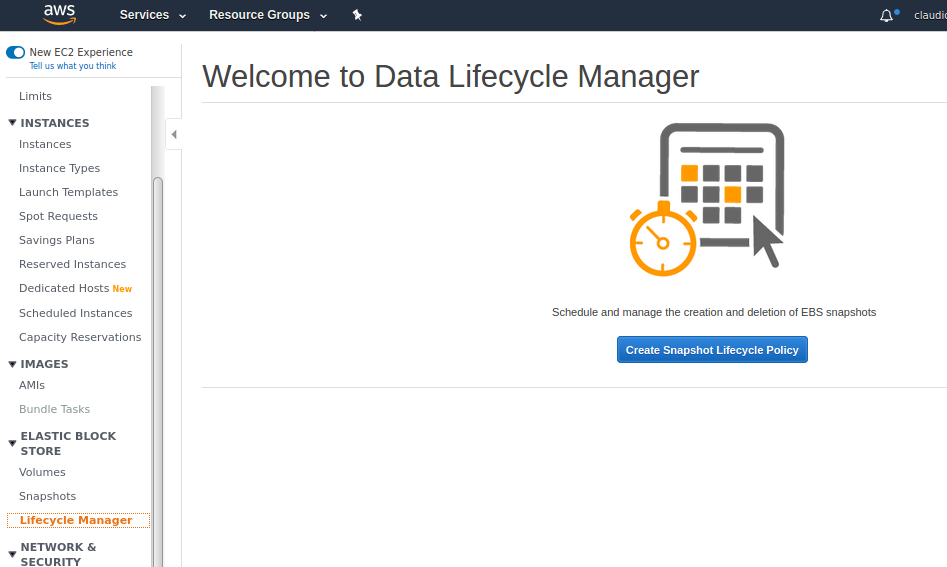
Task: Open the Resource Groups dropdown menu
Action: pyautogui.click(x=268, y=15)
